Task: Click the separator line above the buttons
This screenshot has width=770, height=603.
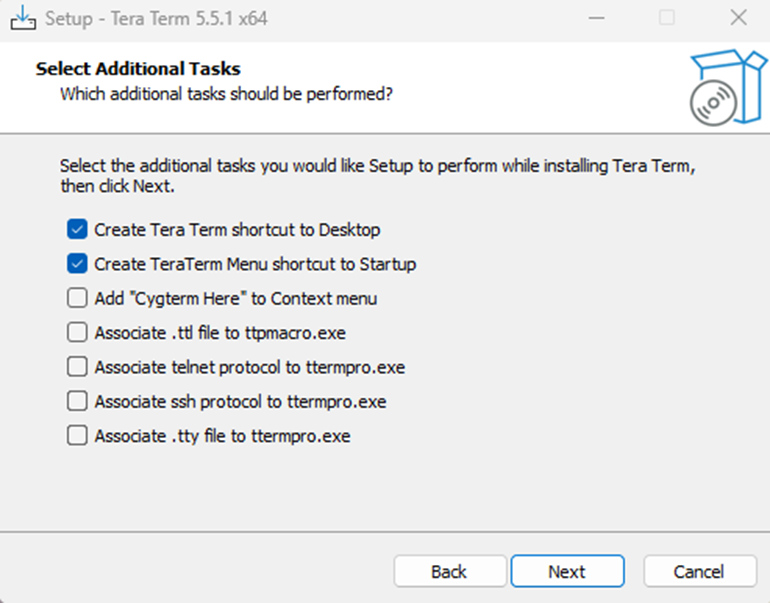Action: click(385, 531)
